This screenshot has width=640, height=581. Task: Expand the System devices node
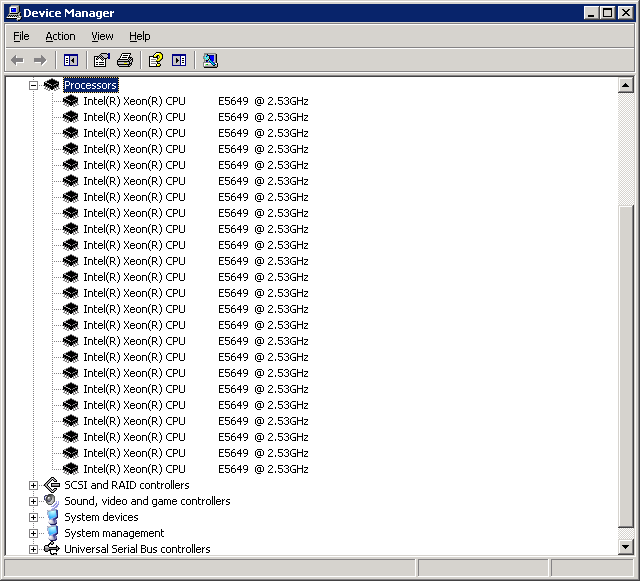pos(33,517)
